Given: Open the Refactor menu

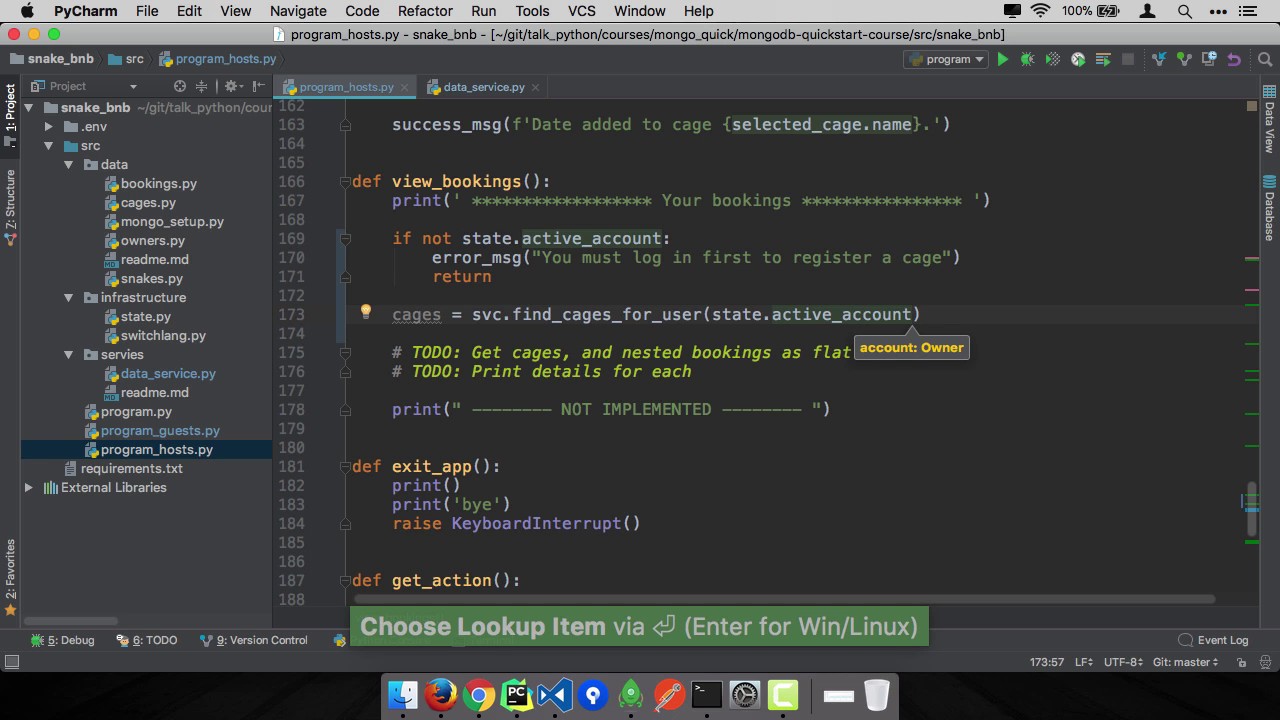Looking at the screenshot, I should pos(425,11).
